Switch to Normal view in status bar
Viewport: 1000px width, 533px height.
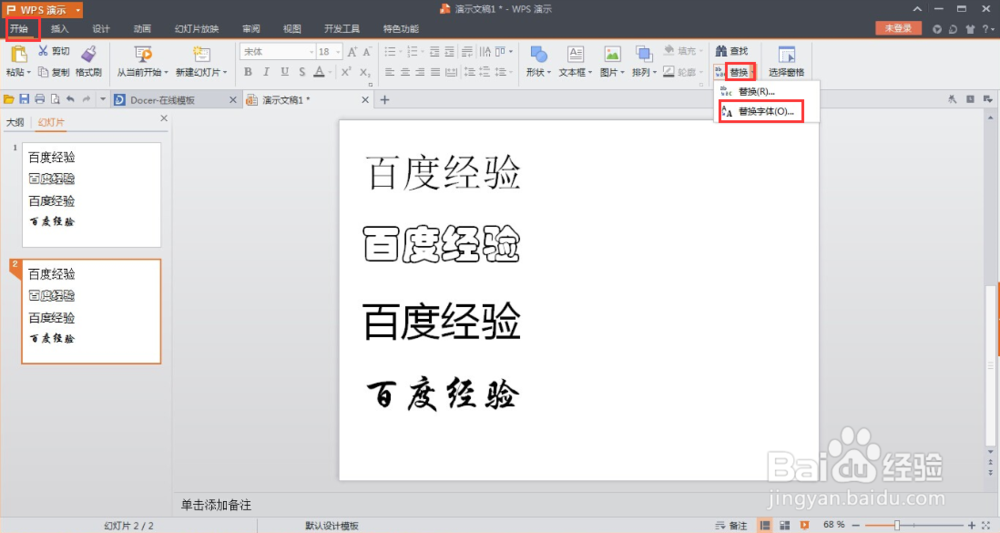765,525
